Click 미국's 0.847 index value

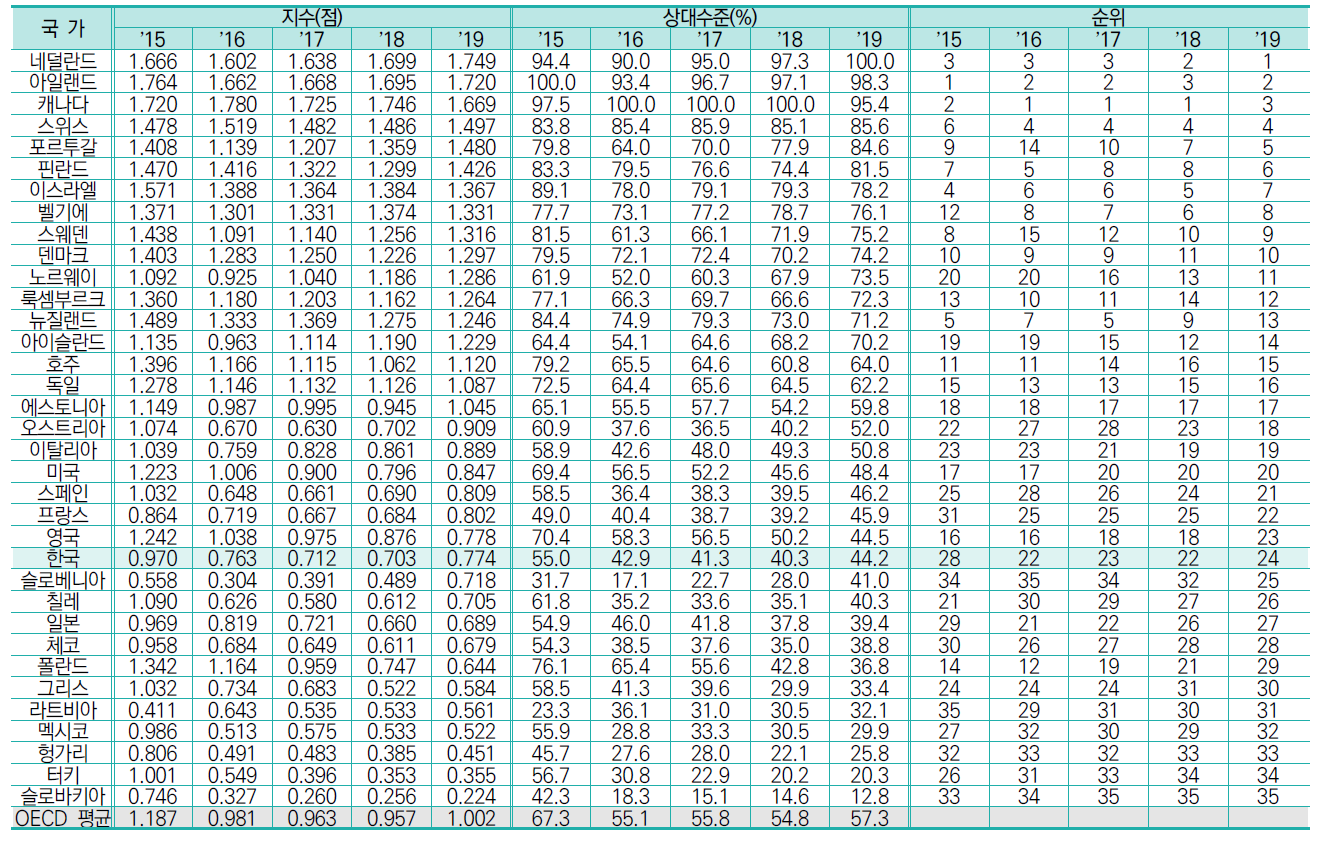pos(471,472)
